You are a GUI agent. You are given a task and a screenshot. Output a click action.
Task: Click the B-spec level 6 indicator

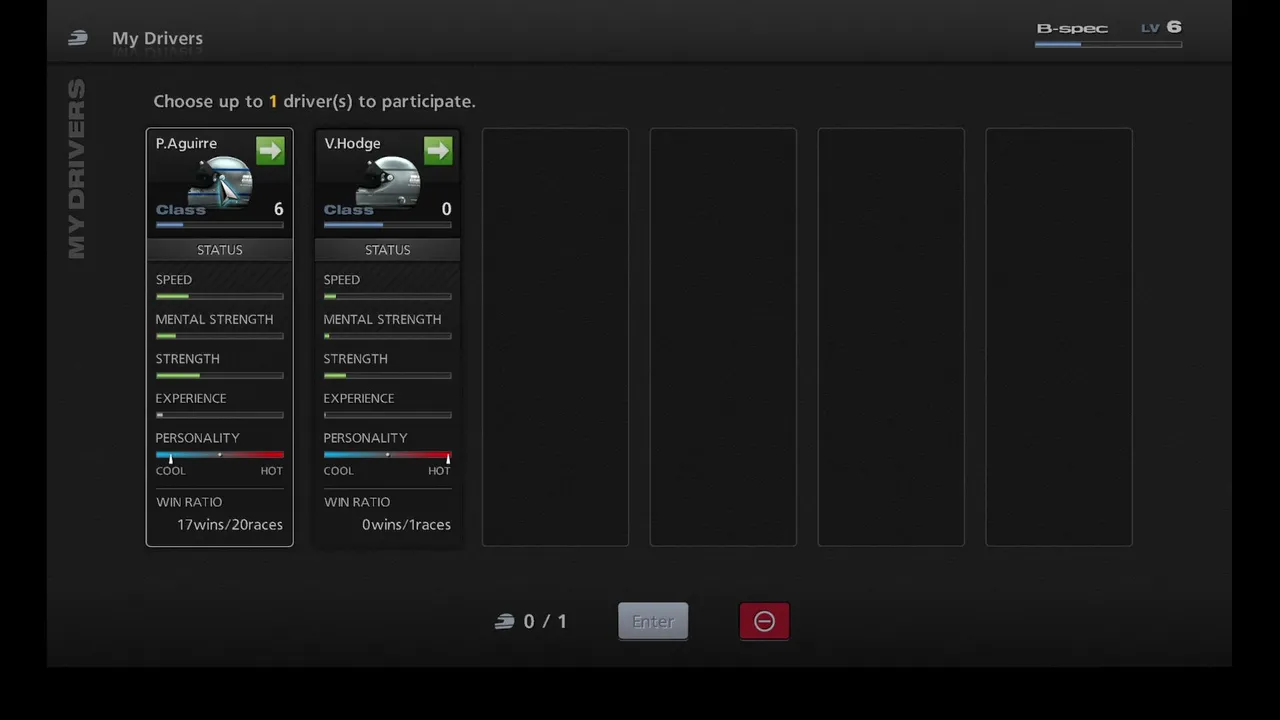pos(1109,28)
